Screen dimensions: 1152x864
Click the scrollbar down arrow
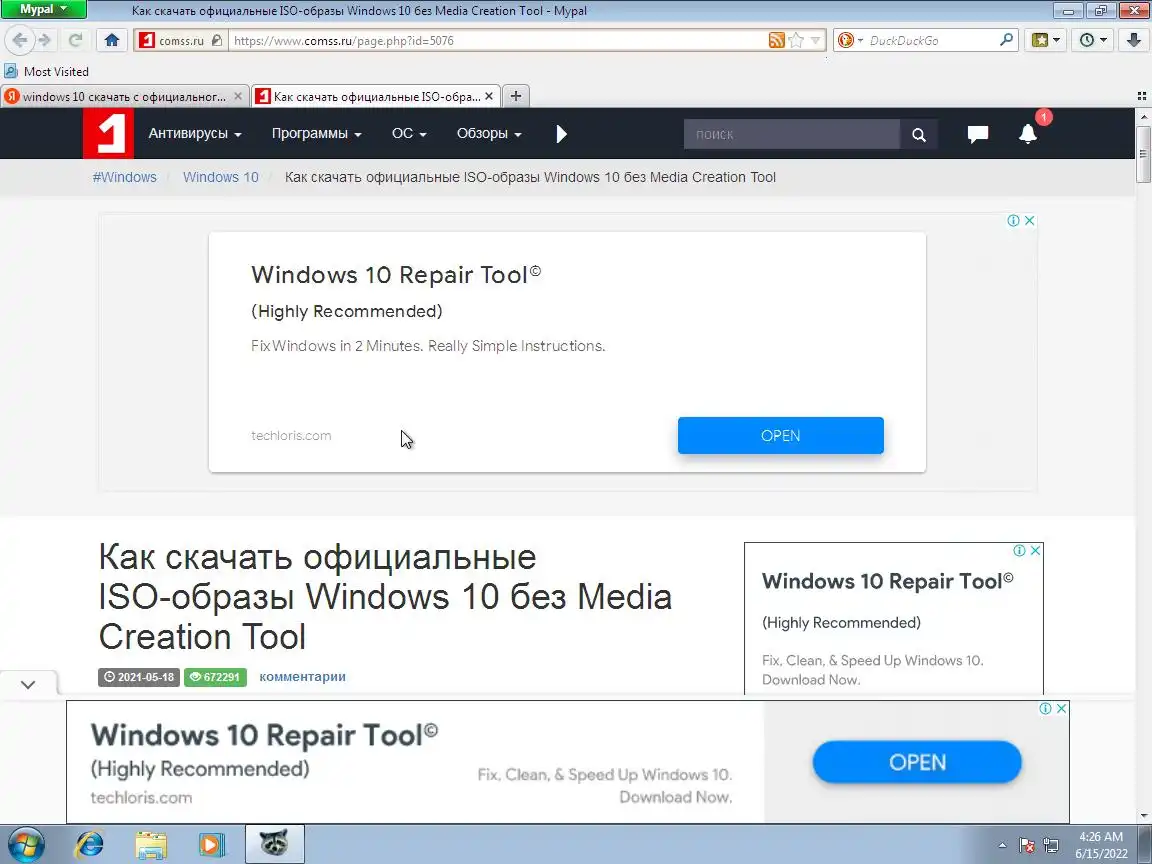click(x=1143, y=816)
